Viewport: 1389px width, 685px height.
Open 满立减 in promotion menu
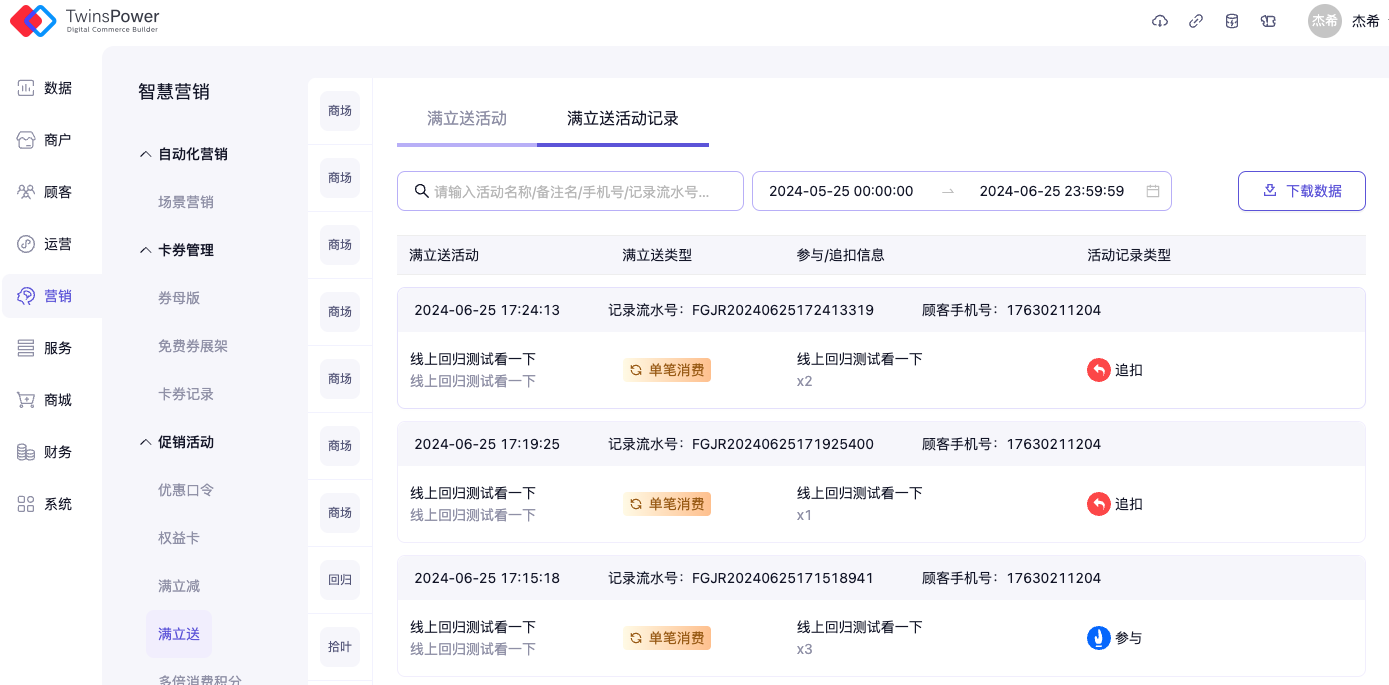click(x=179, y=586)
